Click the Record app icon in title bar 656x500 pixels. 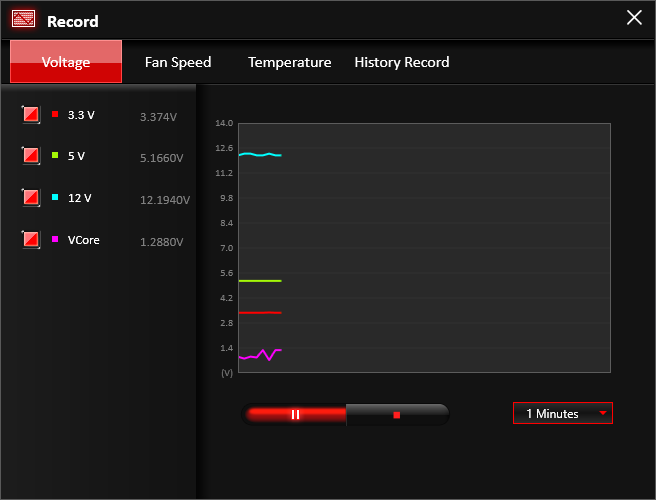23,19
